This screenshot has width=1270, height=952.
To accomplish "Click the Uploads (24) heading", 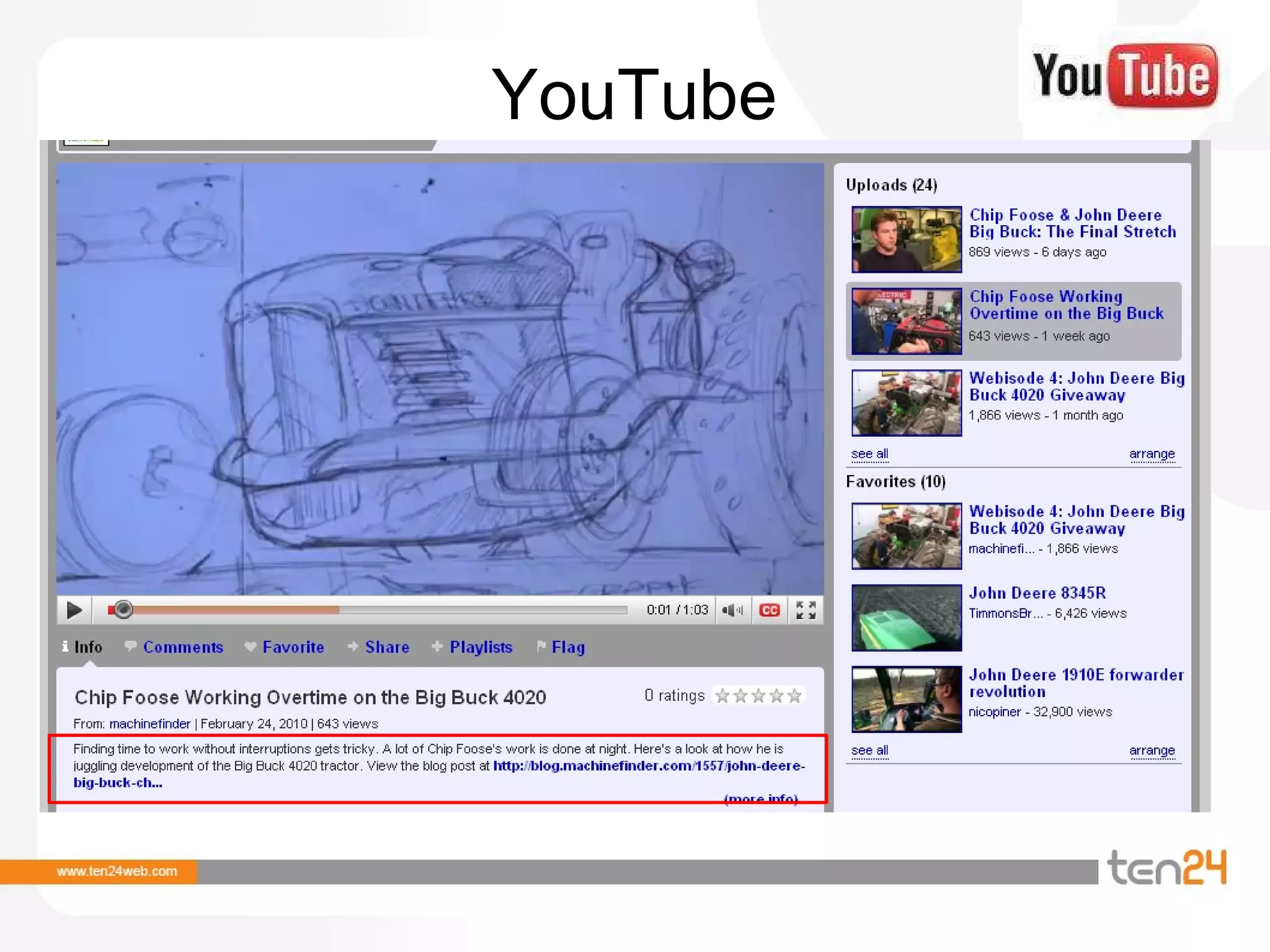I will (891, 185).
